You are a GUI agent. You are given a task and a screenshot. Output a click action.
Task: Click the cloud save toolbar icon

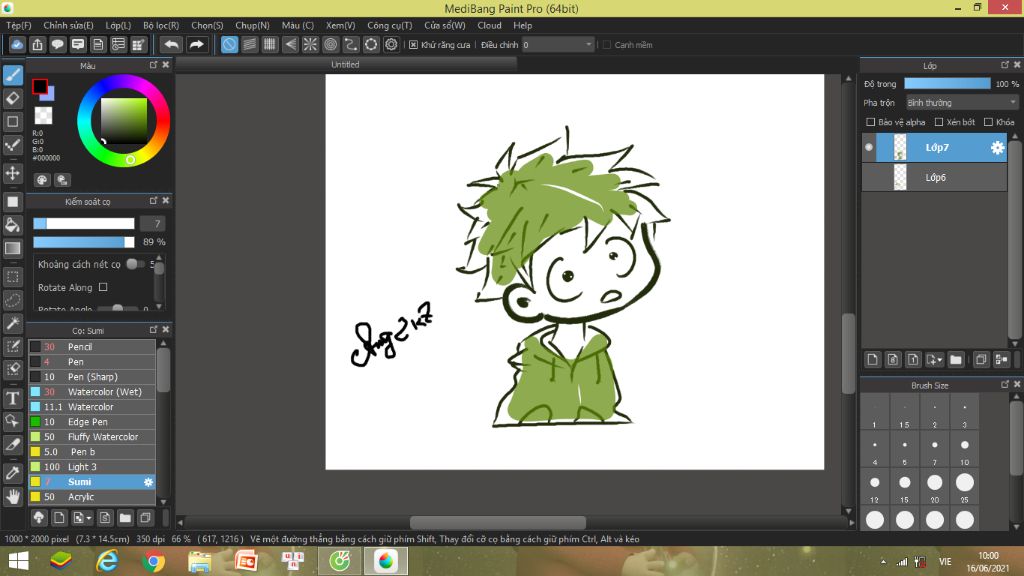pyautogui.click(x=17, y=44)
